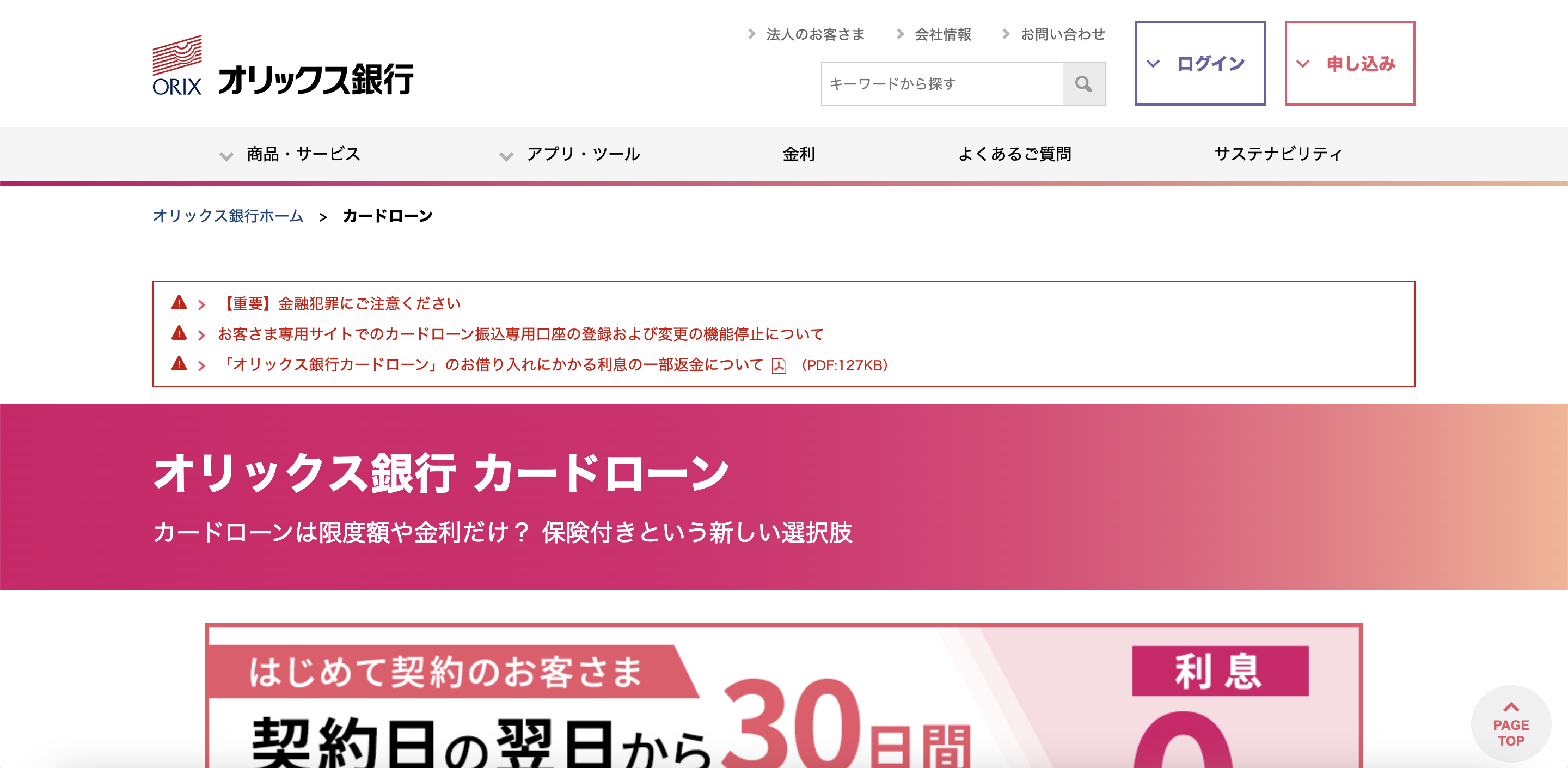The width and height of the screenshot is (1568, 768).
Task: Click the arrow icon before 法人のお客さま
Action: 752,34
